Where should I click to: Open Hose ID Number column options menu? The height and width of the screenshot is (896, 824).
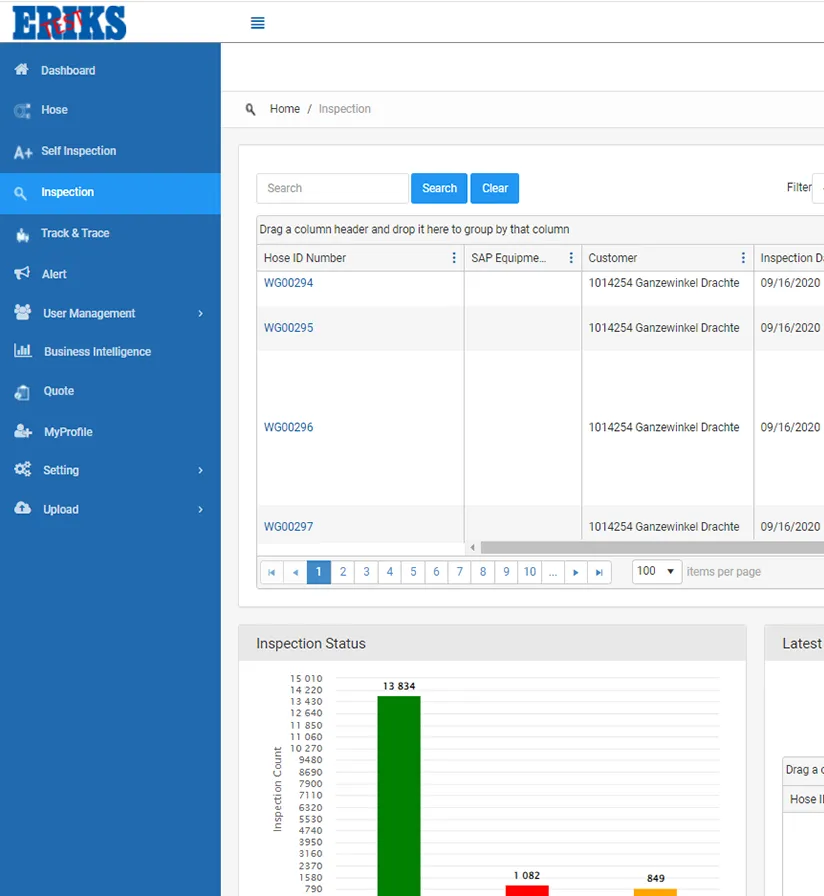[x=454, y=258]
